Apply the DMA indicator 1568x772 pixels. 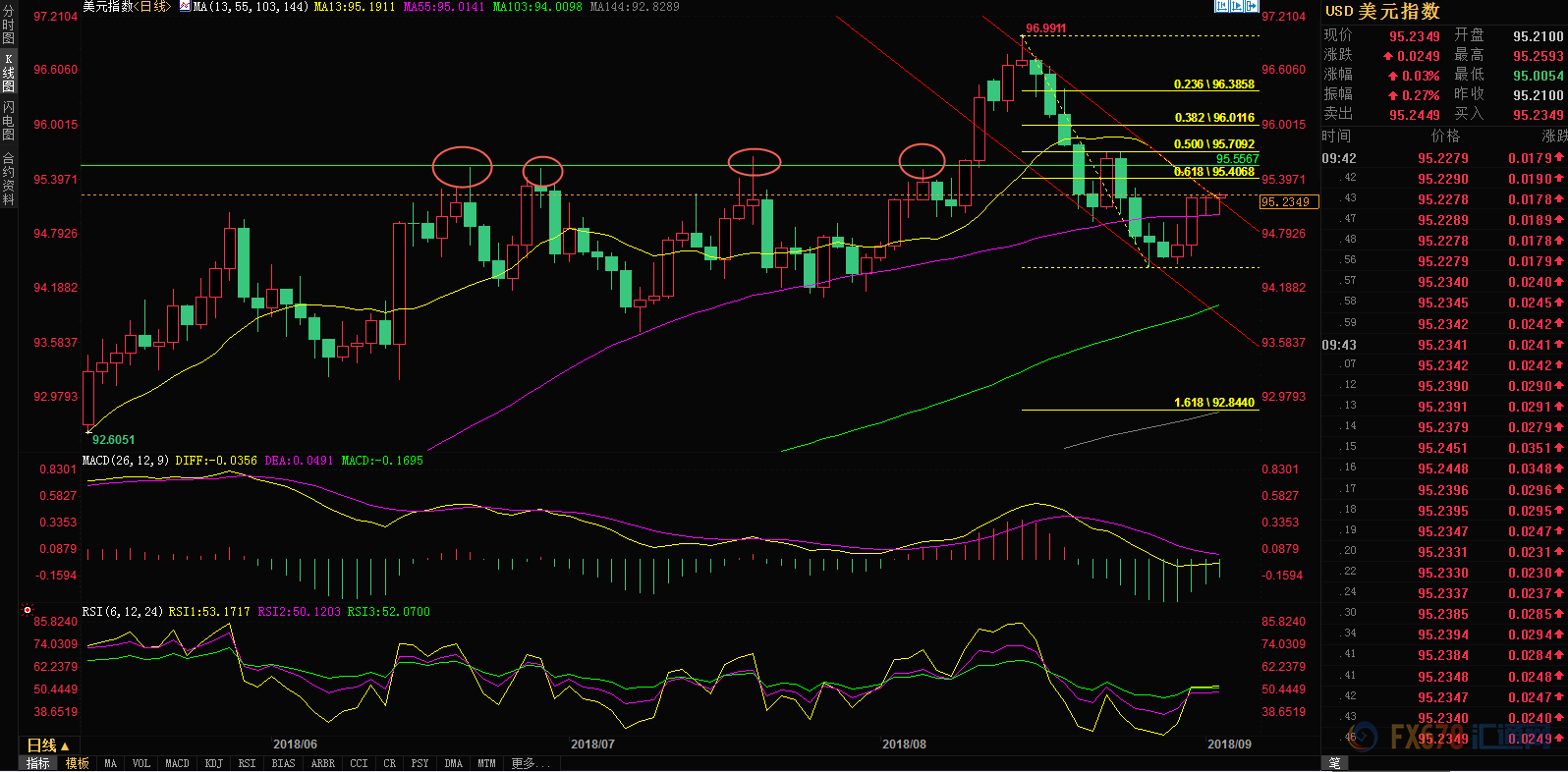tap(453, 763)
